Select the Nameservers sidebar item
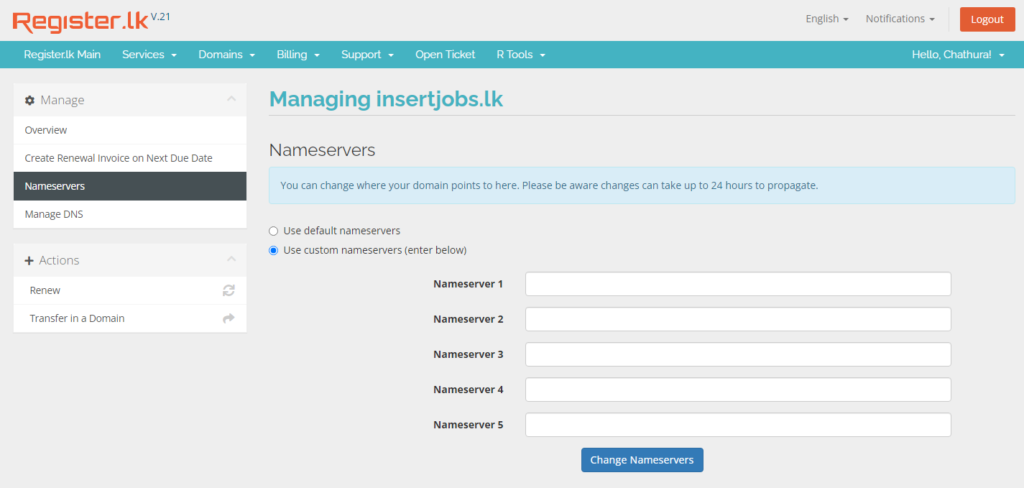The height and width of the screenshot is (488, 1024). pos(130,186)
